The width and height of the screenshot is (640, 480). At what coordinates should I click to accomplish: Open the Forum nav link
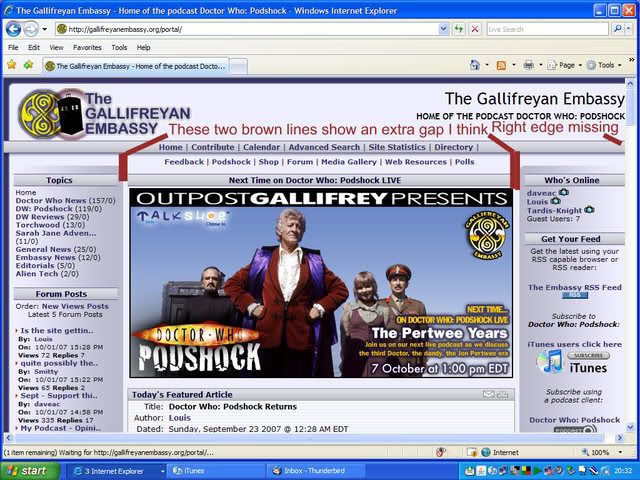[300, 162]
